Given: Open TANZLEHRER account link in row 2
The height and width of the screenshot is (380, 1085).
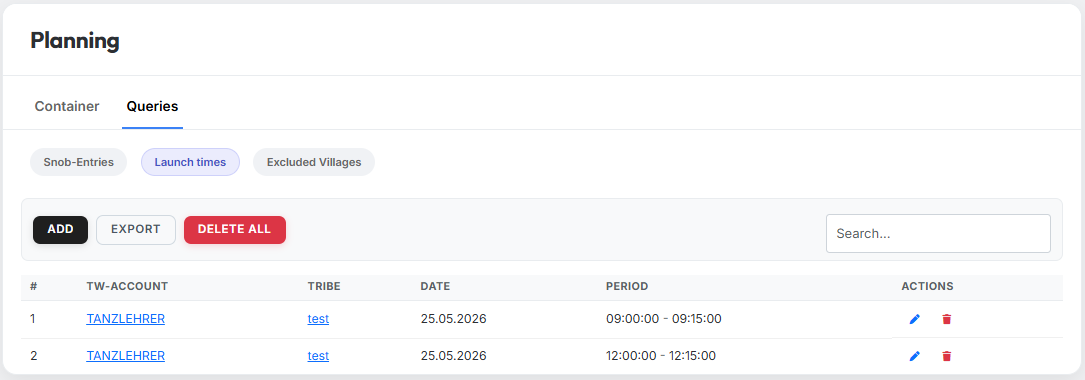Looking at the screenshot, I should 125,356.
